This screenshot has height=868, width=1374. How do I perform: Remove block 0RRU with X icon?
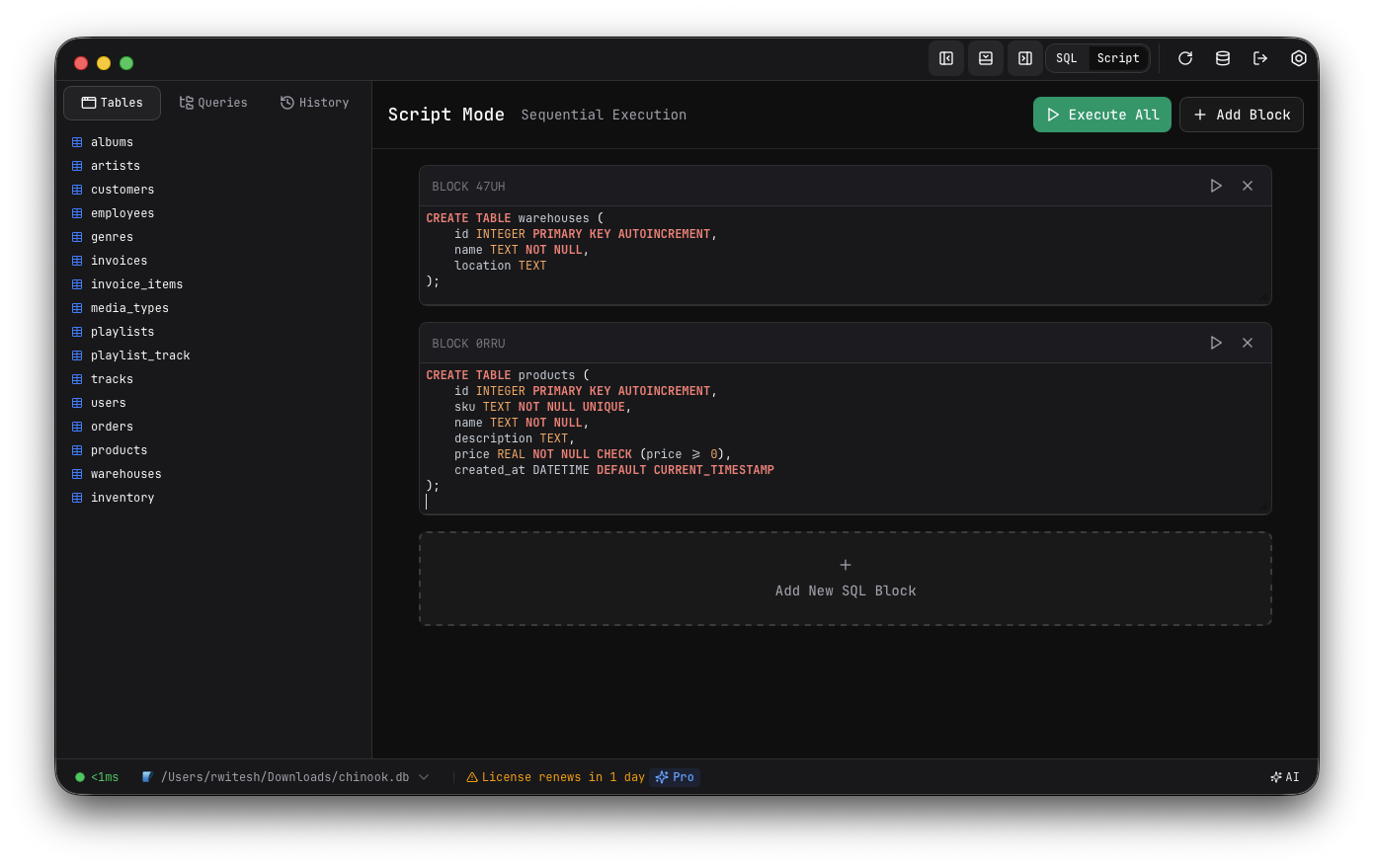[1248, 343]
